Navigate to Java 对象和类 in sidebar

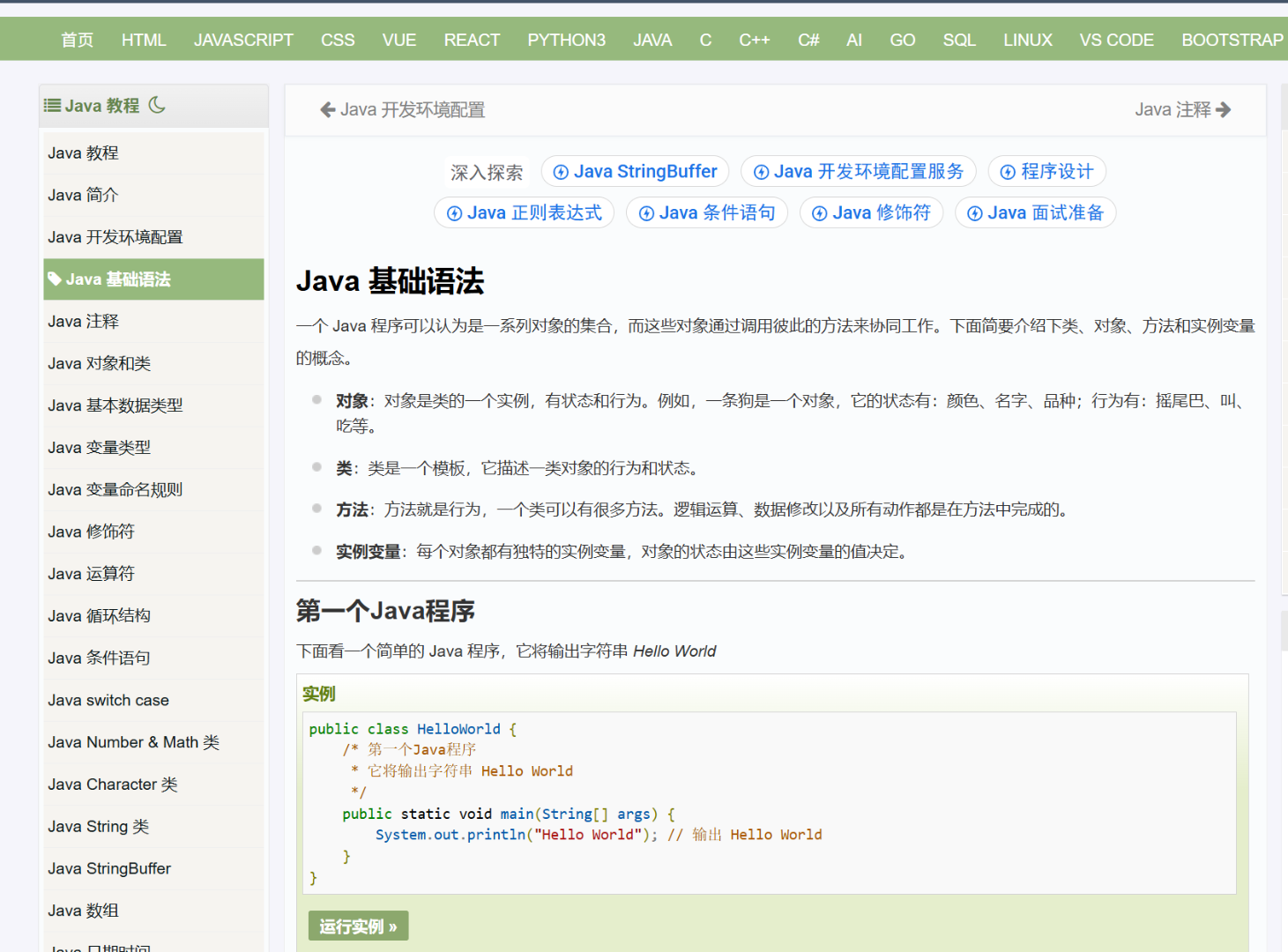coord(99,363)
